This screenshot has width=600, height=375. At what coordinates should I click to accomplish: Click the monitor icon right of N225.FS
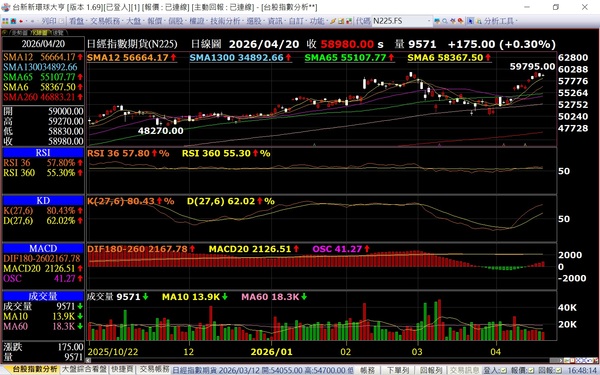(437, 21)
